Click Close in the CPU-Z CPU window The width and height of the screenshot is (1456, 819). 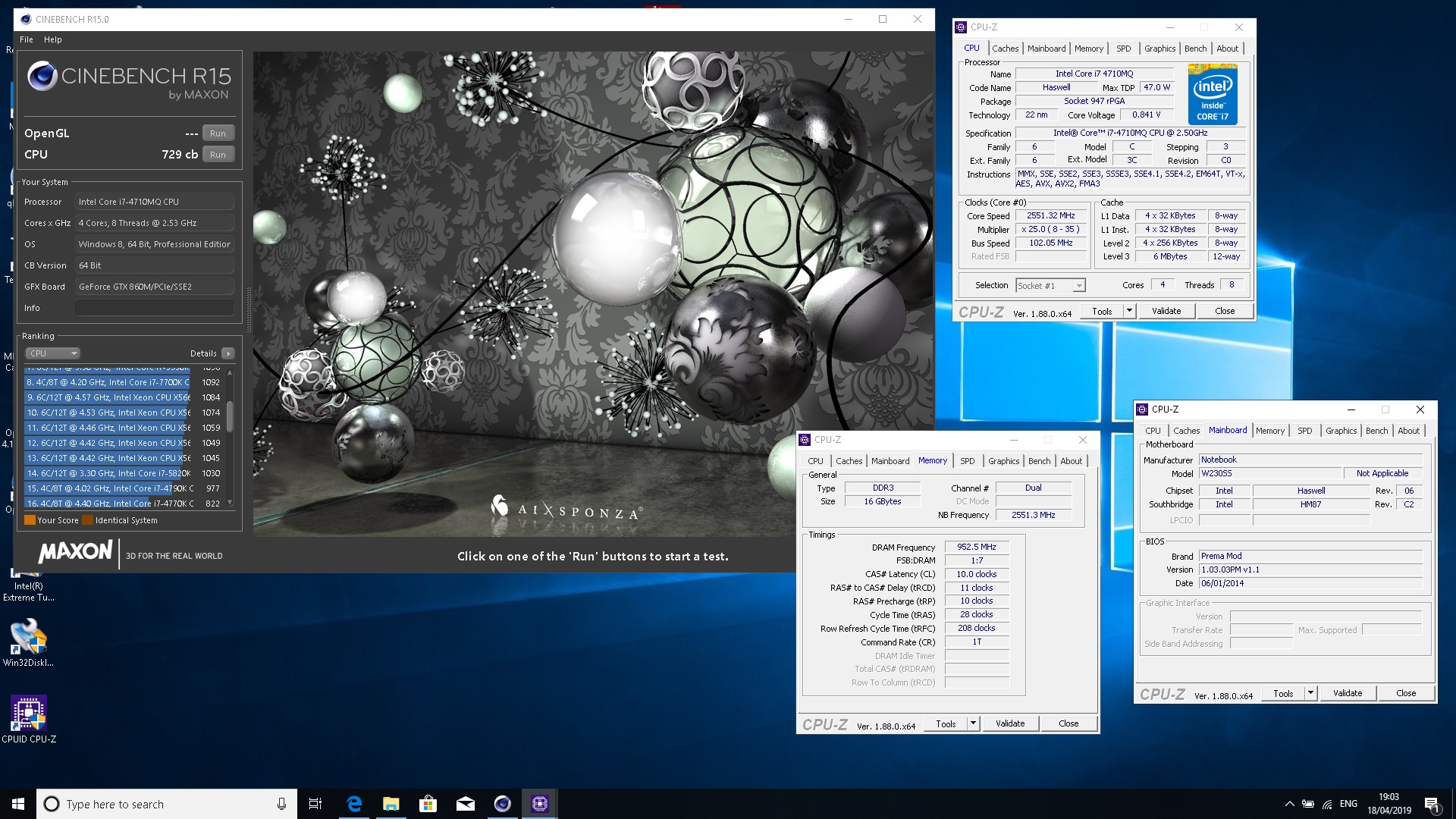(x=1225, y=311)
